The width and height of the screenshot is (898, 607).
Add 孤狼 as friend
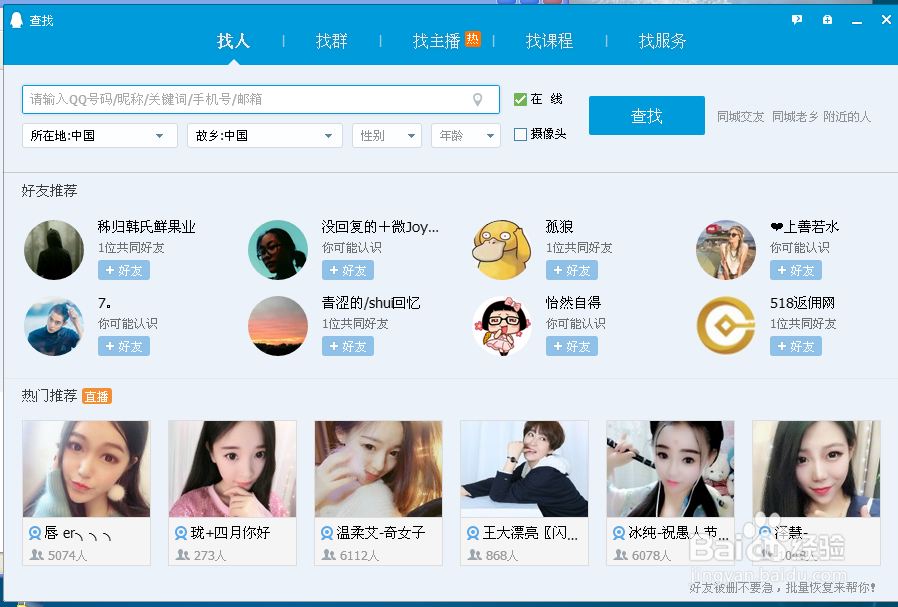click(572, 270)
